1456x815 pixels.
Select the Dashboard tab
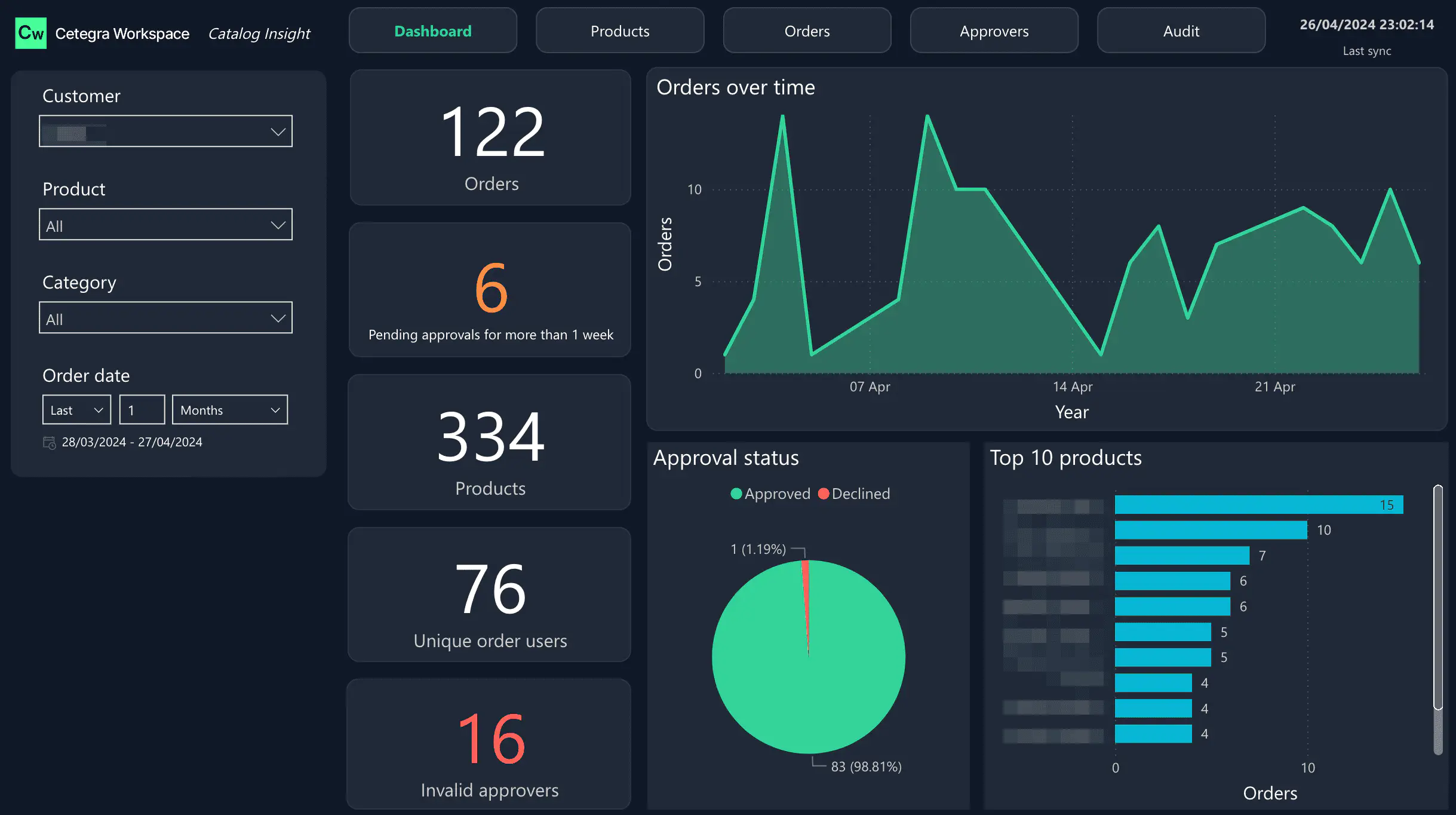(x=433, y=31)
